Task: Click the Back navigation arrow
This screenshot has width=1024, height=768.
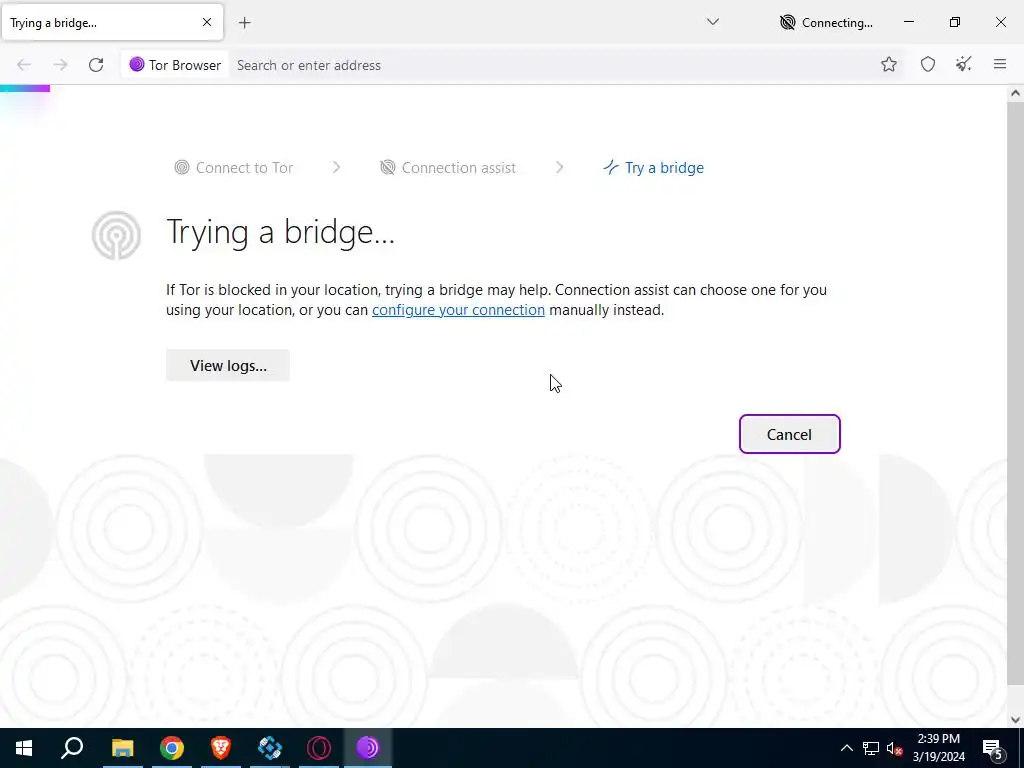Action: tap(24, 65)
